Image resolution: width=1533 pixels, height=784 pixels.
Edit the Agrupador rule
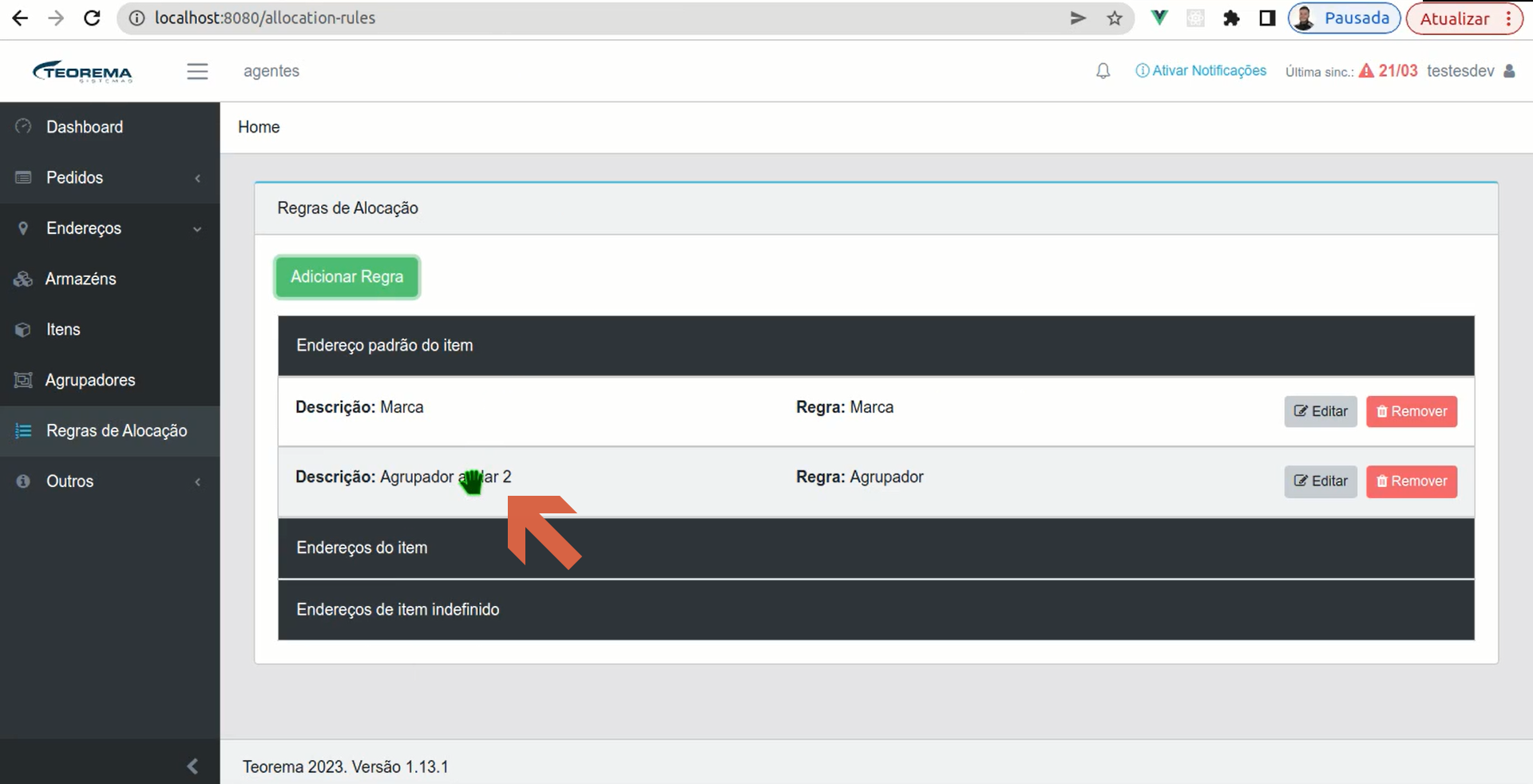click(1321, 481)
